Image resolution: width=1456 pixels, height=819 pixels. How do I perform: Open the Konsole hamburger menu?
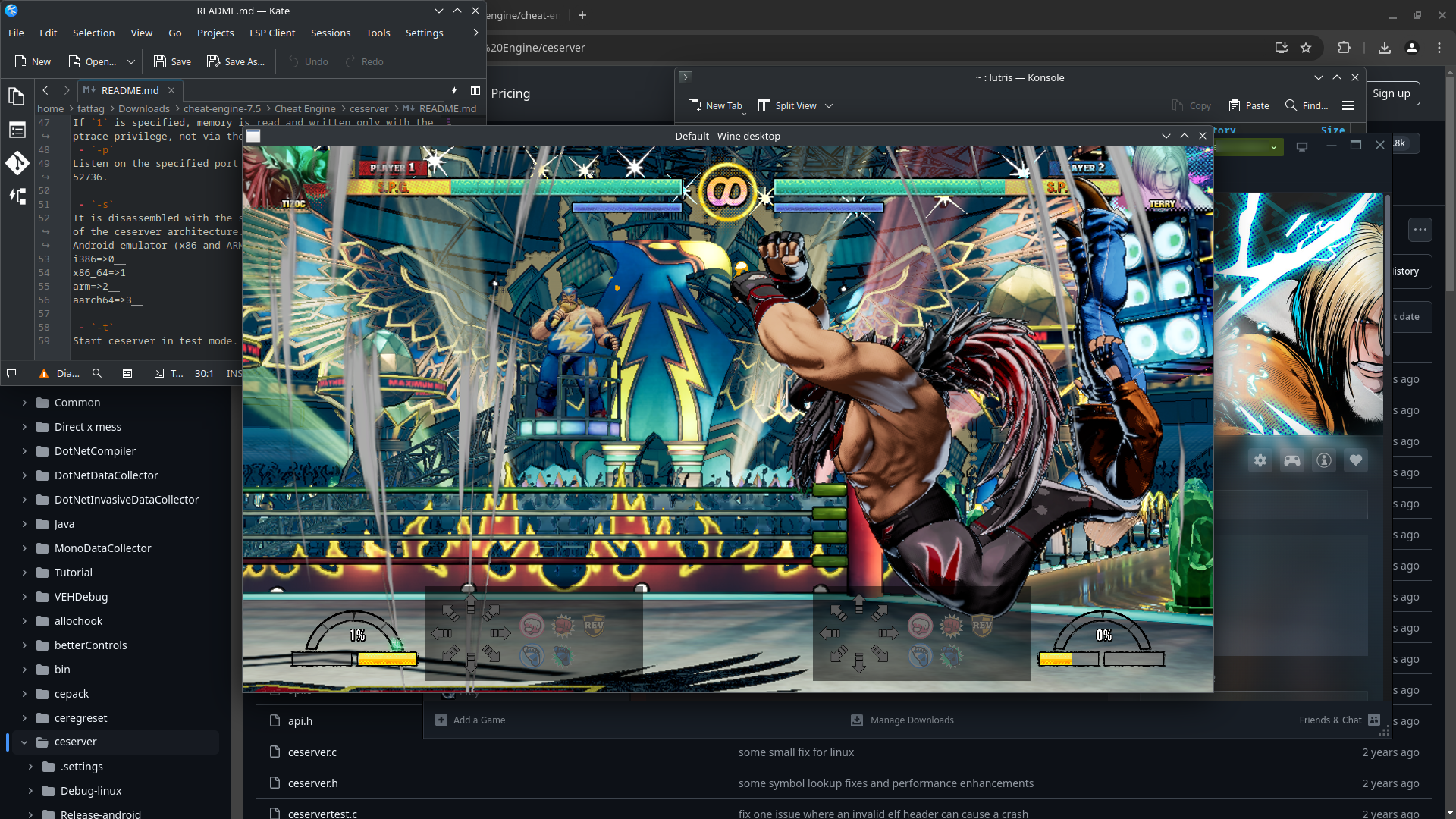coord(1348,105)
